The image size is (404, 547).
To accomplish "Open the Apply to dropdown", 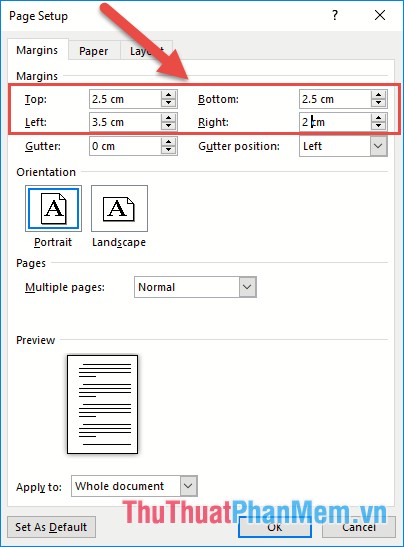I will [134, 486].
